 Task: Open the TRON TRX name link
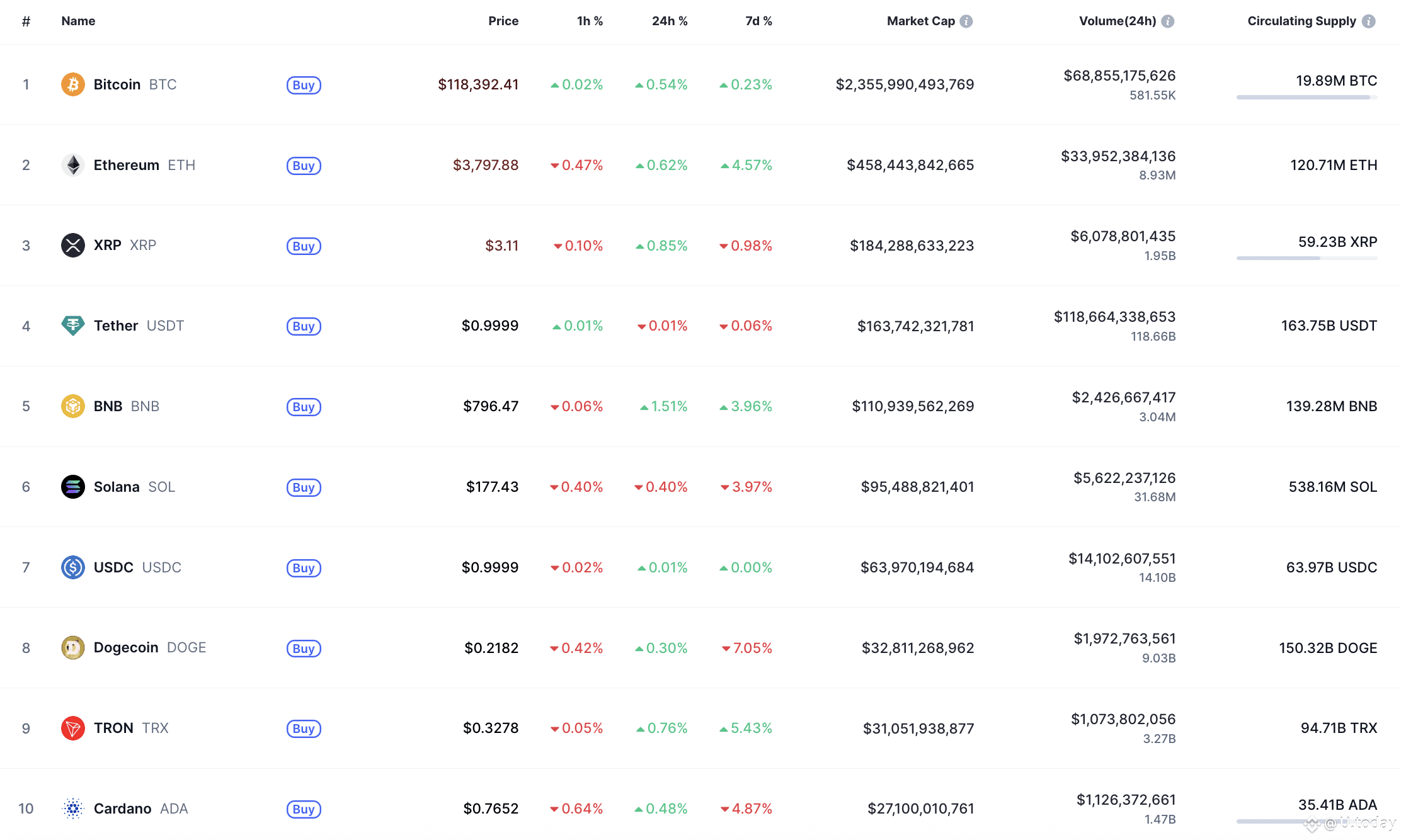tap(131, 728)
